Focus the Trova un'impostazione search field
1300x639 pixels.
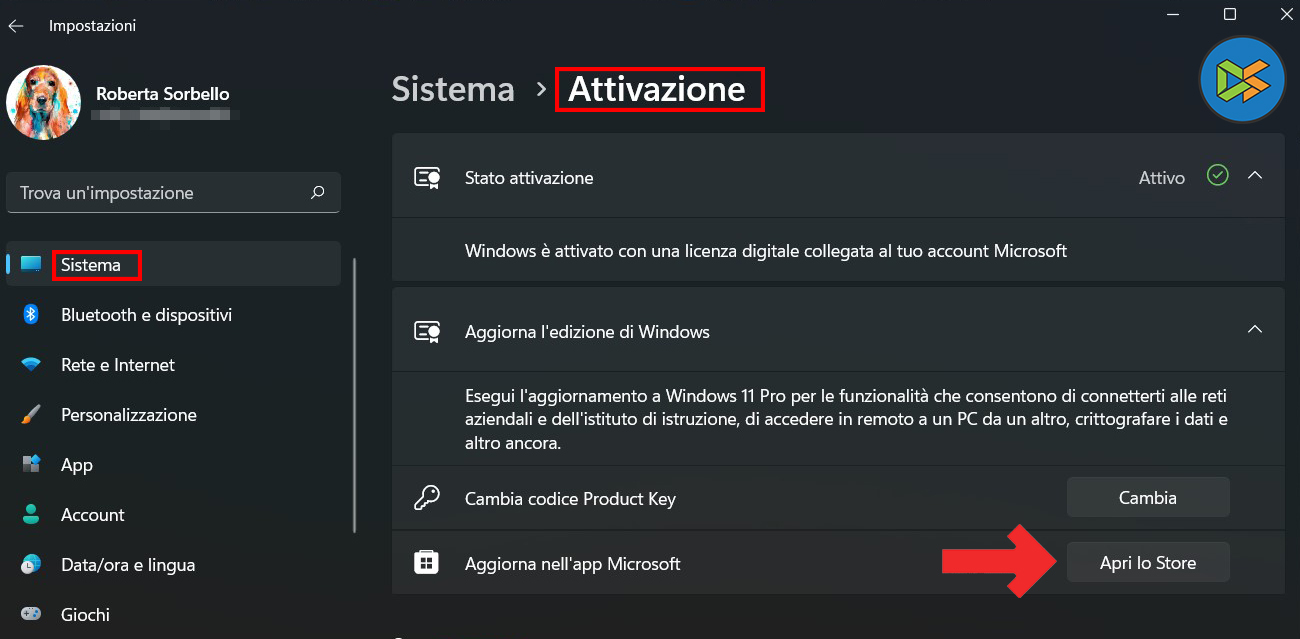tap(160, 192)
